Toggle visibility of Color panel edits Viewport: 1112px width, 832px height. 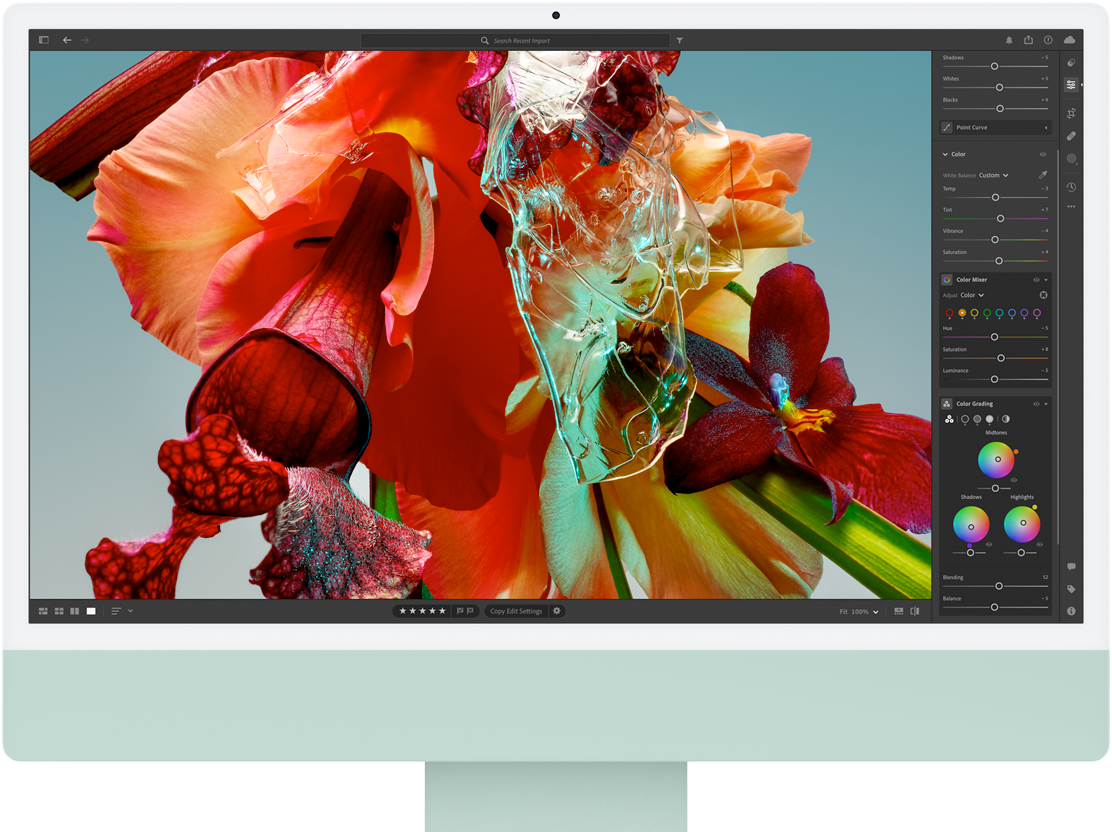[x=1043, y=154]
